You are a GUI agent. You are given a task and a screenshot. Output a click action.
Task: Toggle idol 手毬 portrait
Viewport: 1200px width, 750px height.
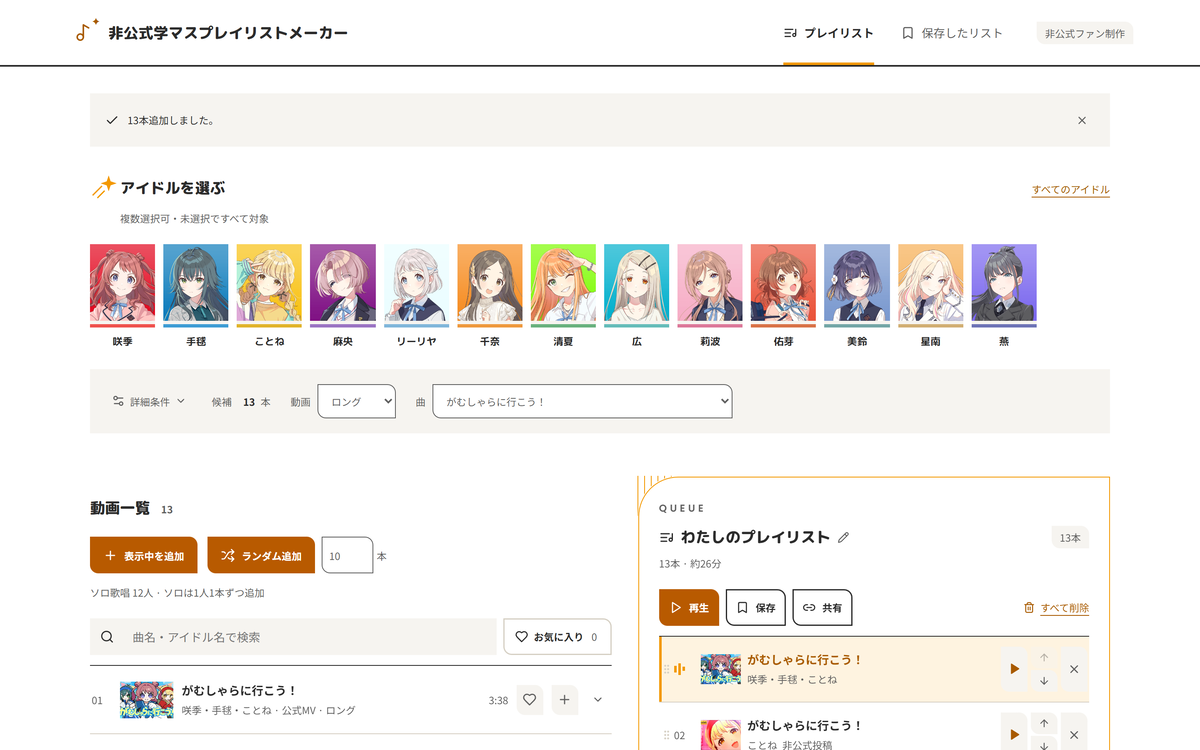coord(196,286)
